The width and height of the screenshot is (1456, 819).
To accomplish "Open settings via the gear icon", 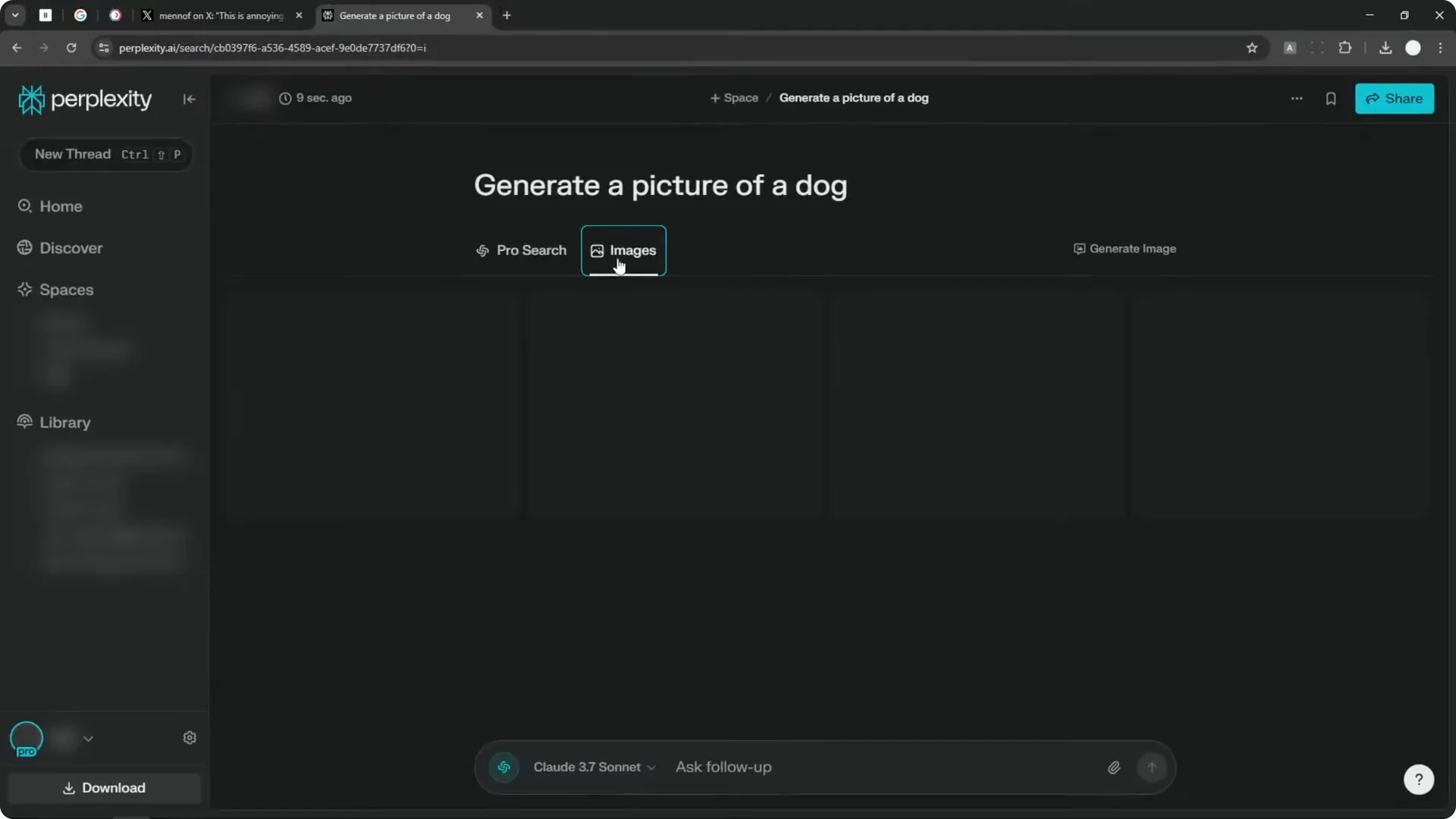I will pyautogui.click(x=190, y=737).
